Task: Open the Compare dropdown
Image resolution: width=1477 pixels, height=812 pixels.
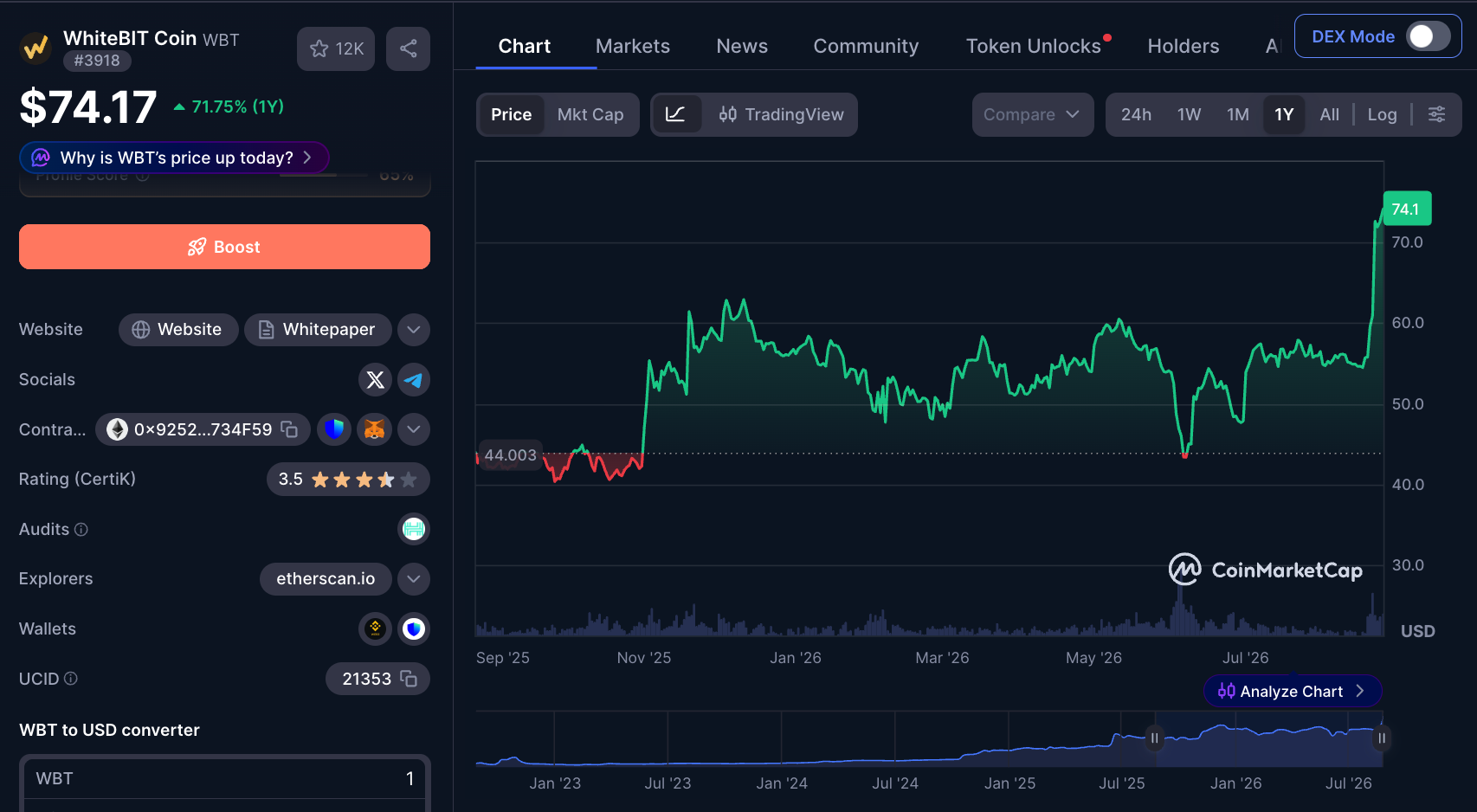Action: [x=1033, y=114]
